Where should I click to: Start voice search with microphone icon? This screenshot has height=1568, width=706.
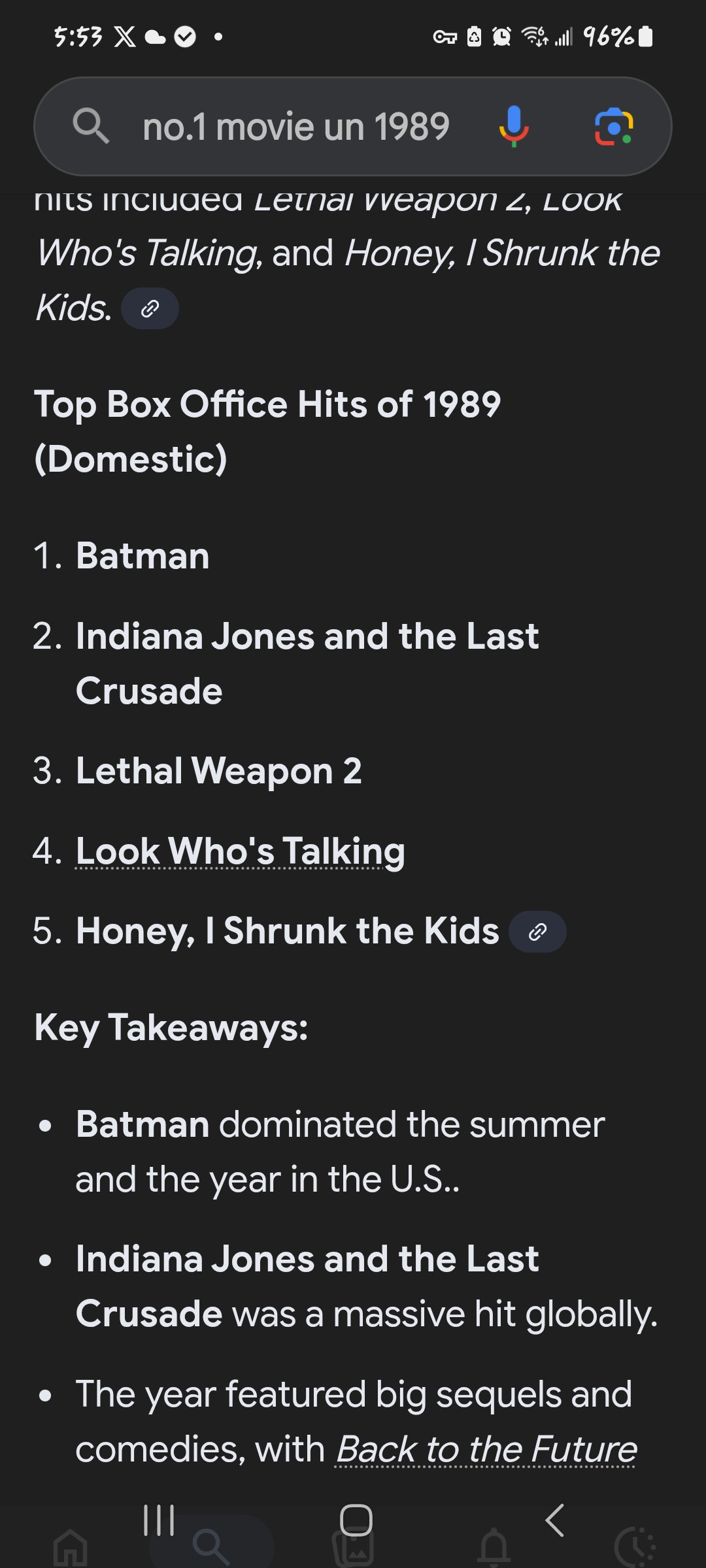pyautogui.click(x=514, y=126)
